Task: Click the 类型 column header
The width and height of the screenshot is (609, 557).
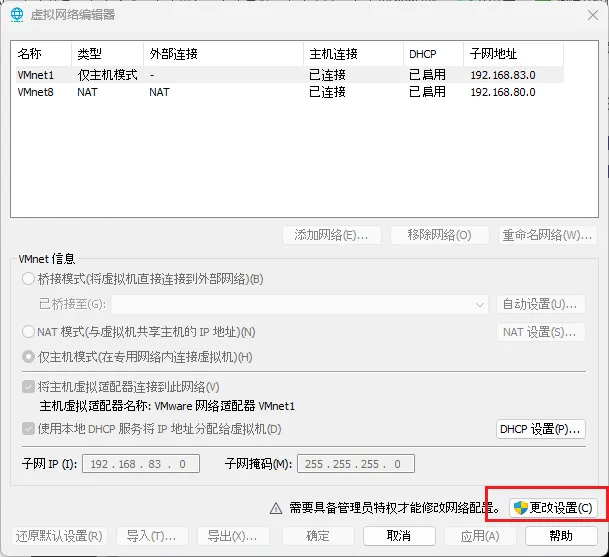Action: tap(108, 54)
